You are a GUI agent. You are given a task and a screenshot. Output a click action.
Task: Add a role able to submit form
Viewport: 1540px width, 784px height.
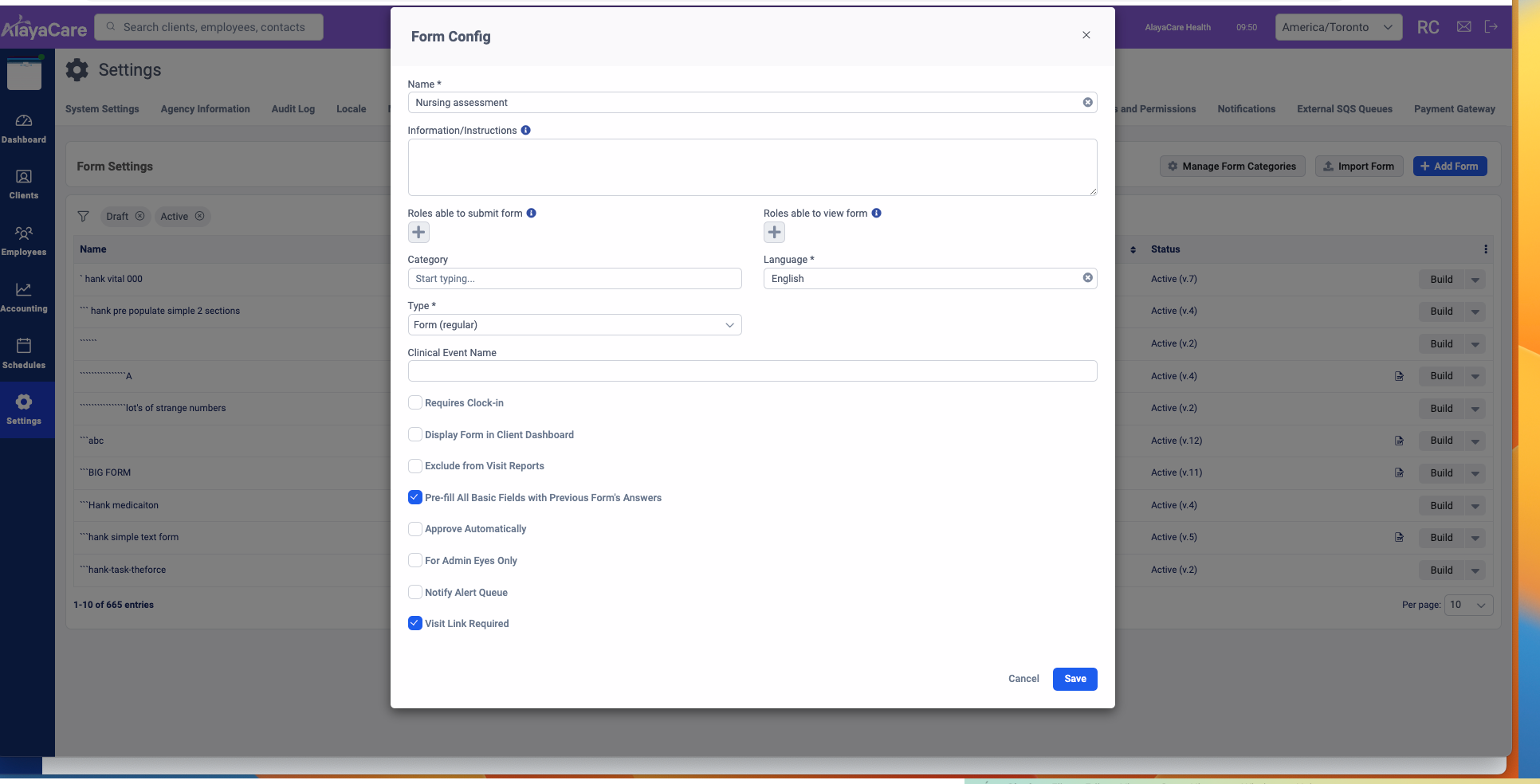pyautogui.click(x=418, y=233)
